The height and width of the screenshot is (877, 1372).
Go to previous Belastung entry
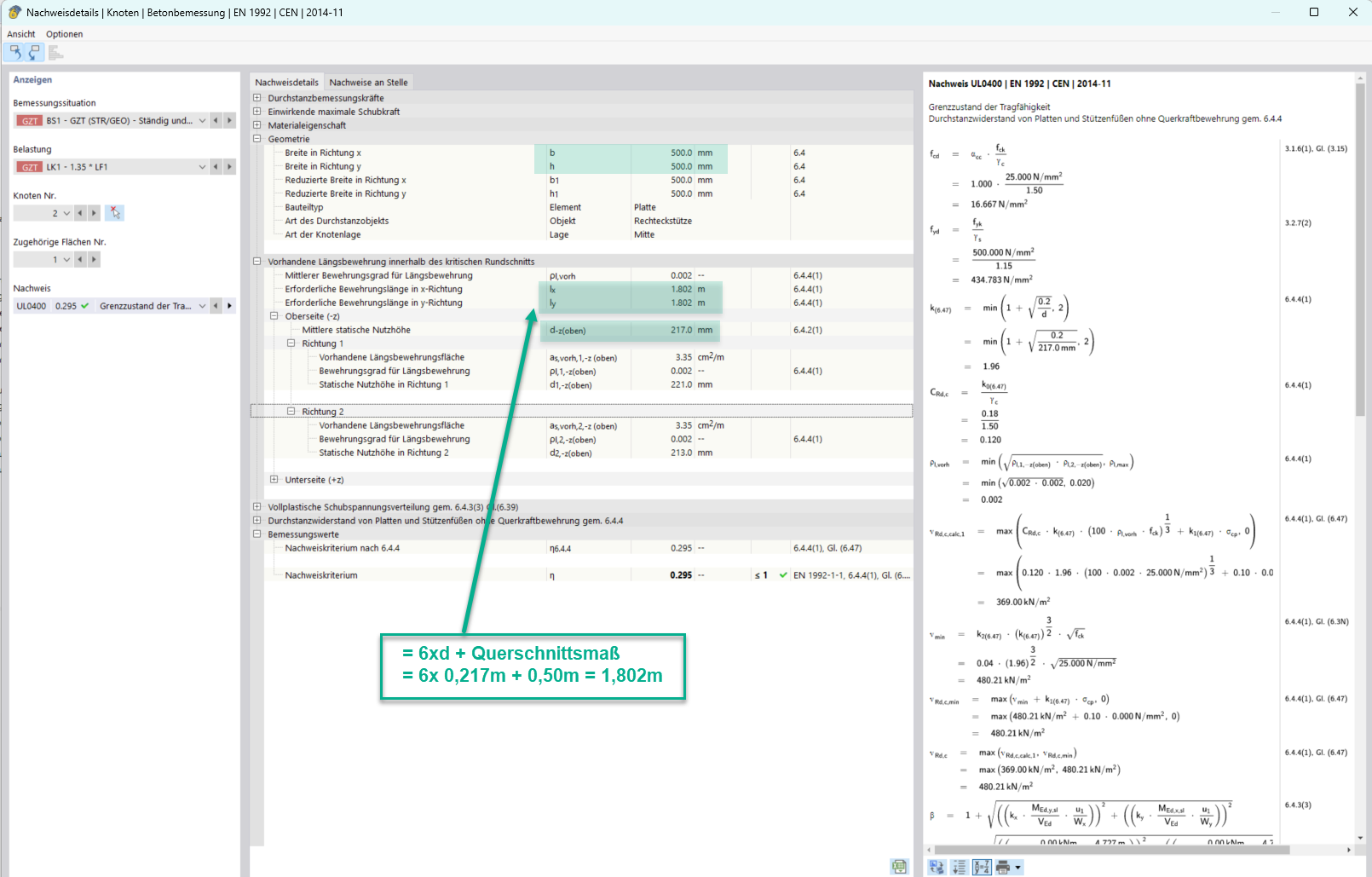216,167
